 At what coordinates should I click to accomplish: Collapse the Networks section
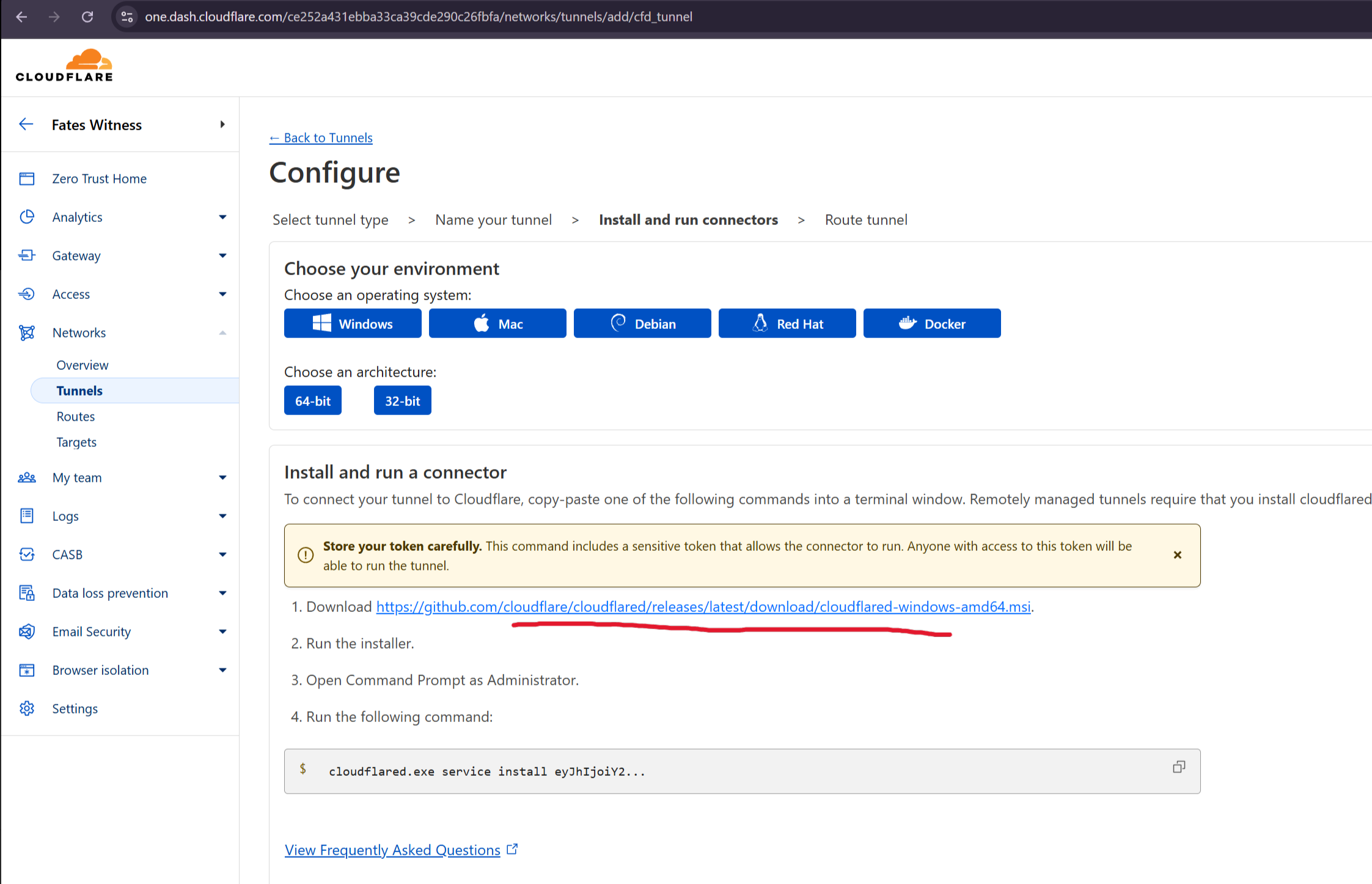pos(222,332)
